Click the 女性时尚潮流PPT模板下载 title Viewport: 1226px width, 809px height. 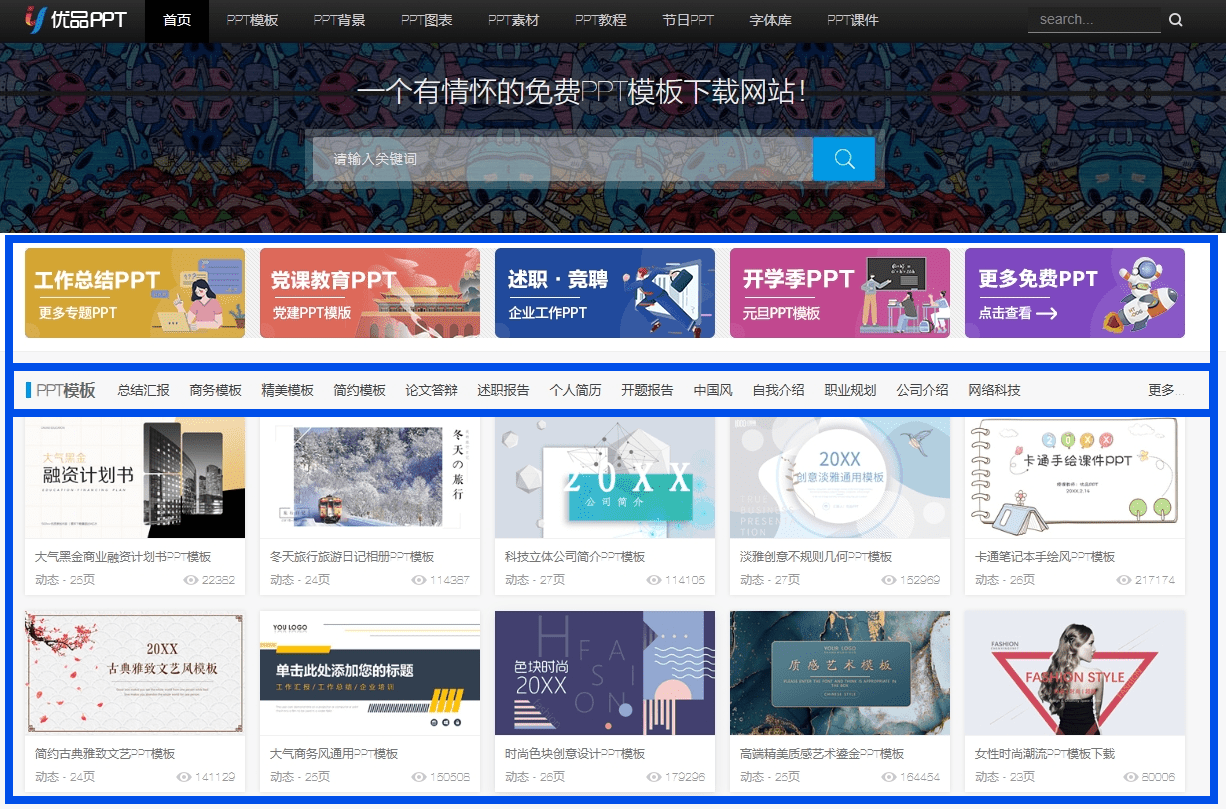coord(1045,753)
